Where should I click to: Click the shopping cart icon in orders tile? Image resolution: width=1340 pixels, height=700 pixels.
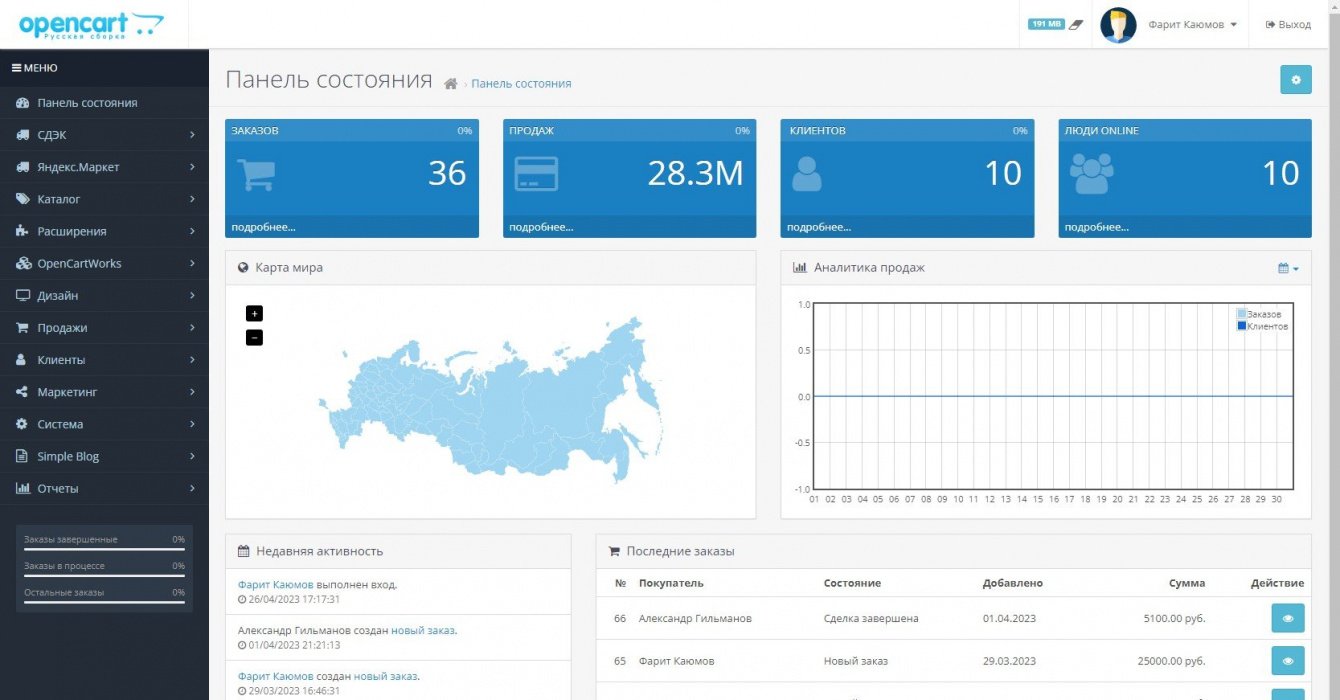[256, 175]
